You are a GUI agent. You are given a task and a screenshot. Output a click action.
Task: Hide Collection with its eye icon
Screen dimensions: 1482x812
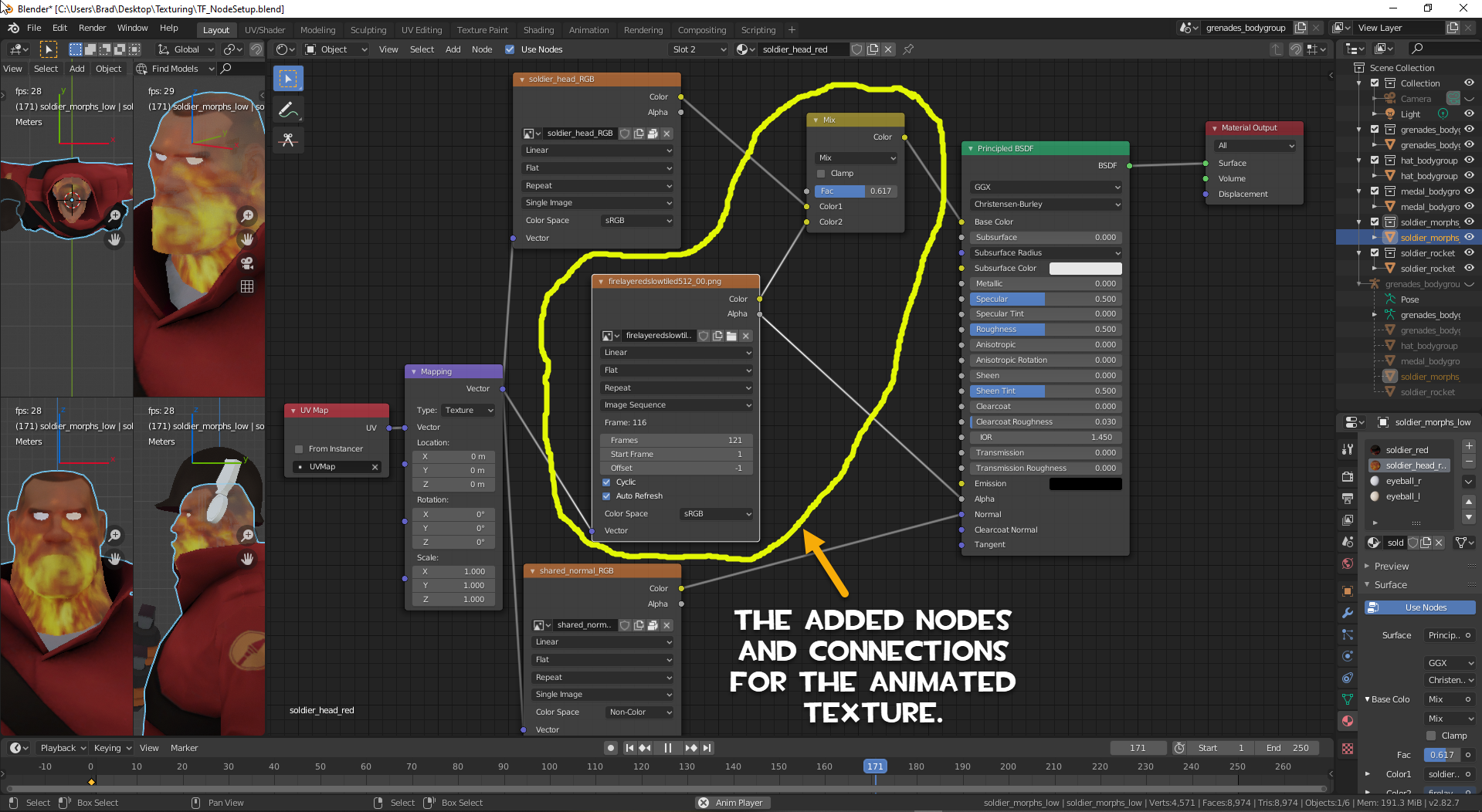pyautogui.click(x=1469, y=83)
